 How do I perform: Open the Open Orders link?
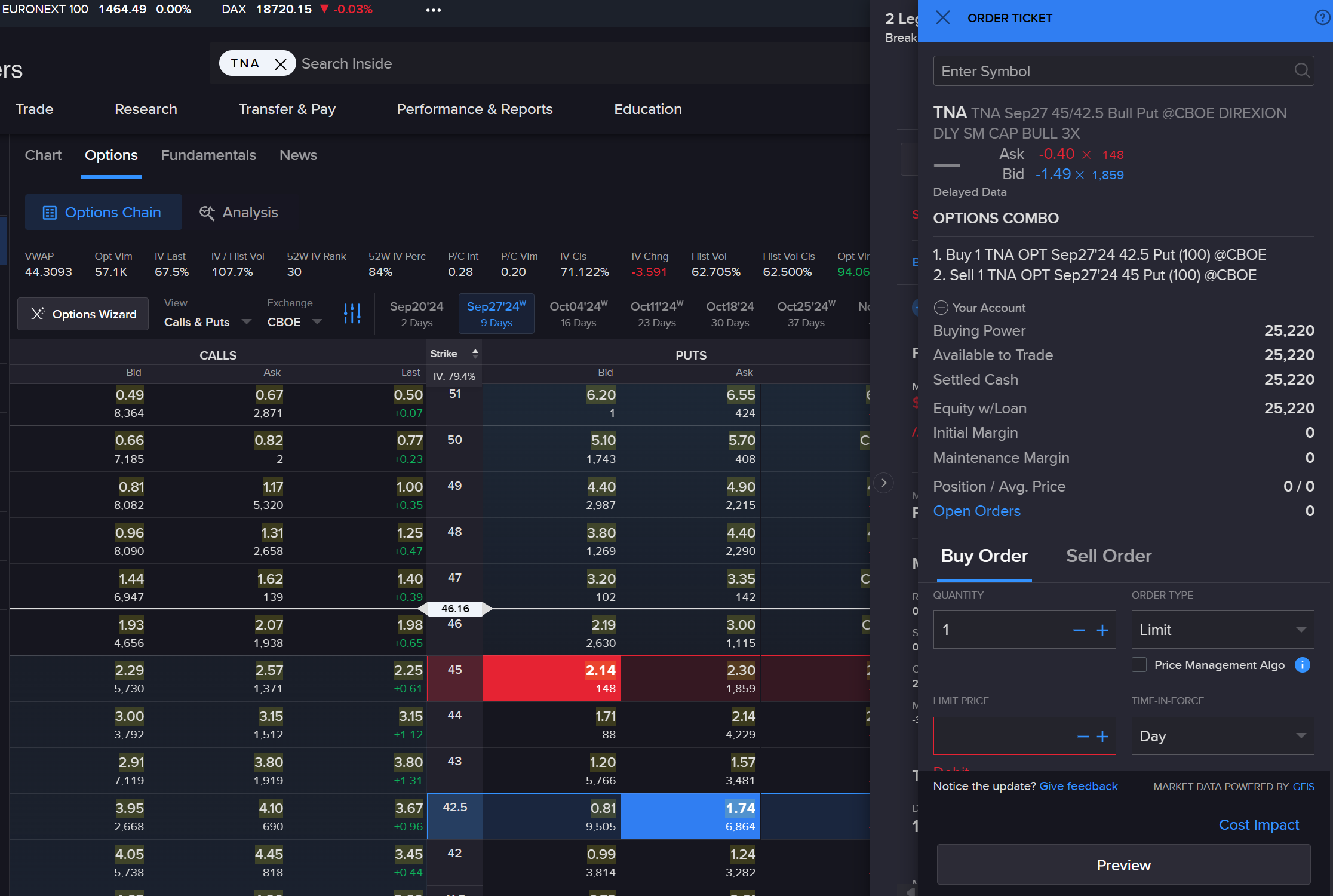pos(977,511)
